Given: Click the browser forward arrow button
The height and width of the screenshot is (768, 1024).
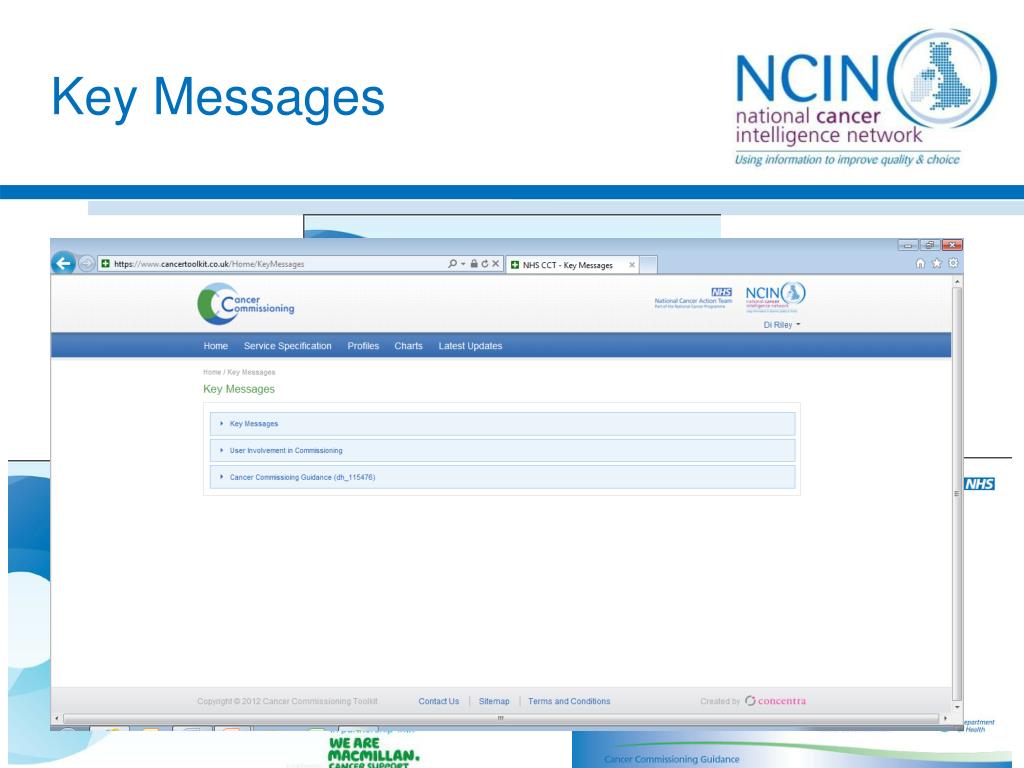Looking at the screenshot, I should tap(86, 264).
